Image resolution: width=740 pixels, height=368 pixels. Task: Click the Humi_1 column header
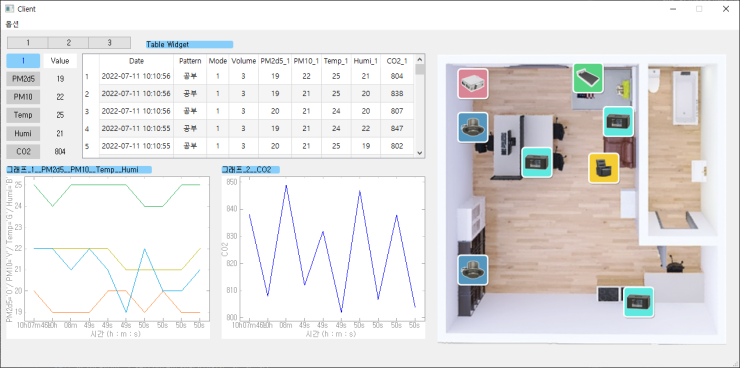(x=366, y=61)
